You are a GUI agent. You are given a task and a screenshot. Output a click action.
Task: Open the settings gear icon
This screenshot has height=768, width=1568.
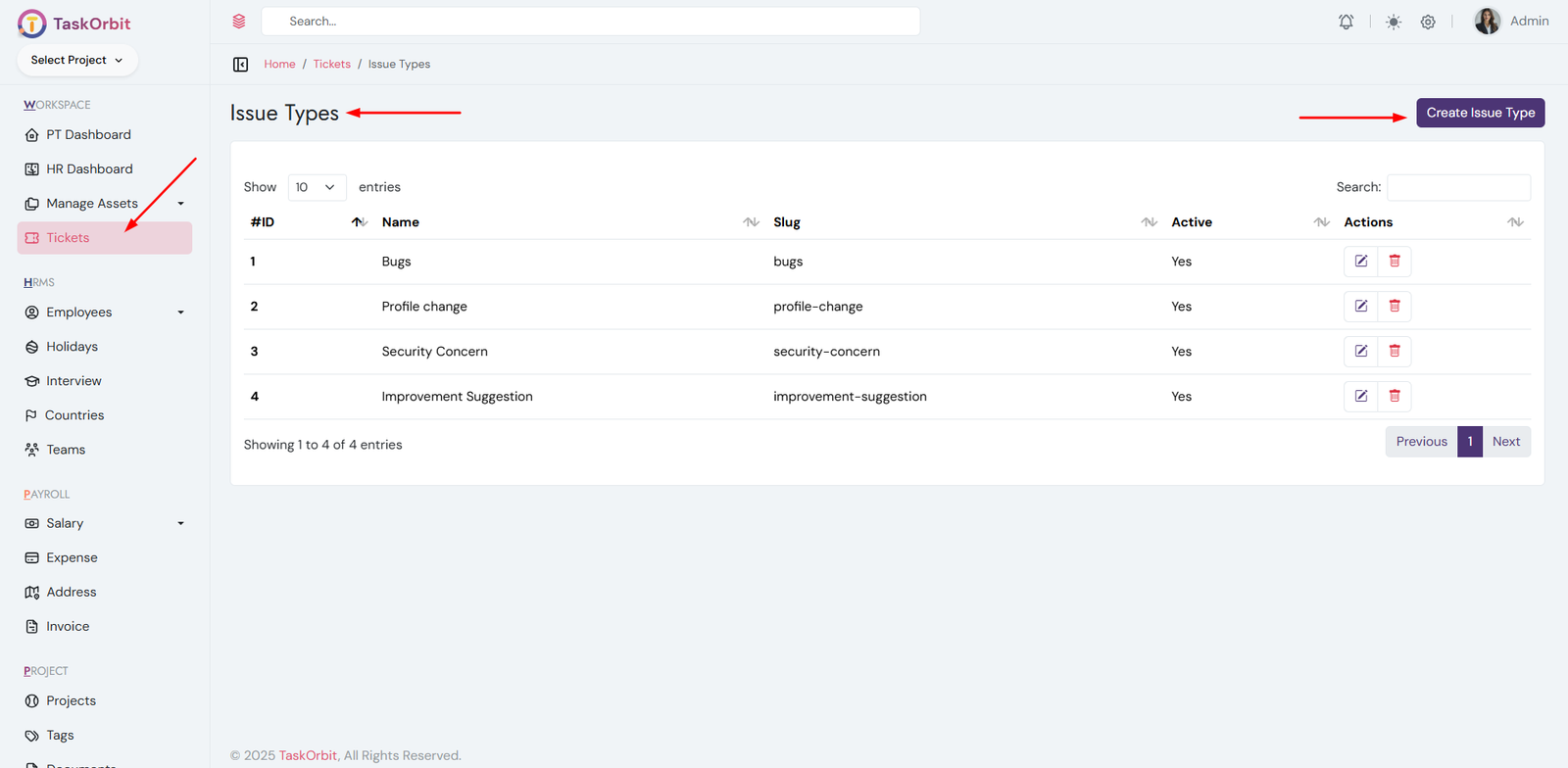click(x=1428, y=22)
